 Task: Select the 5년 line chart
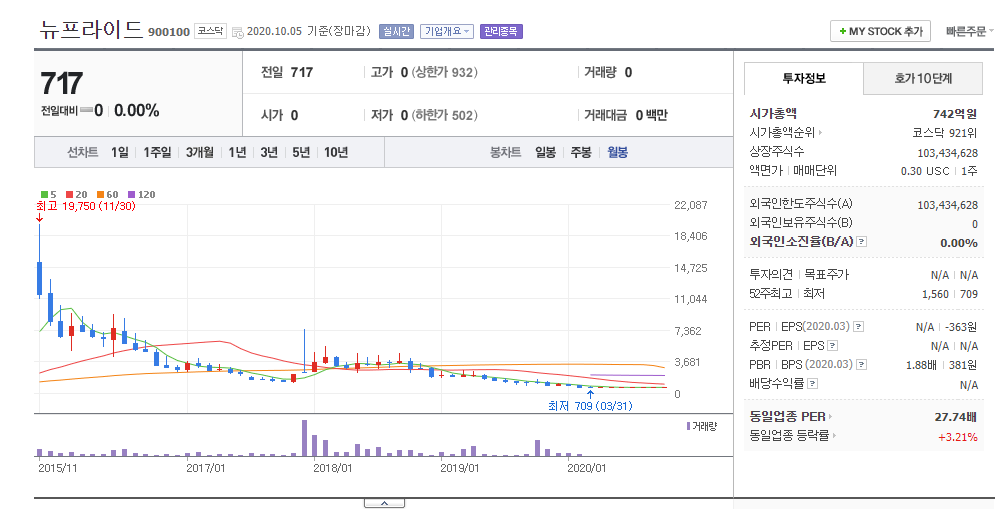point(301,152)
